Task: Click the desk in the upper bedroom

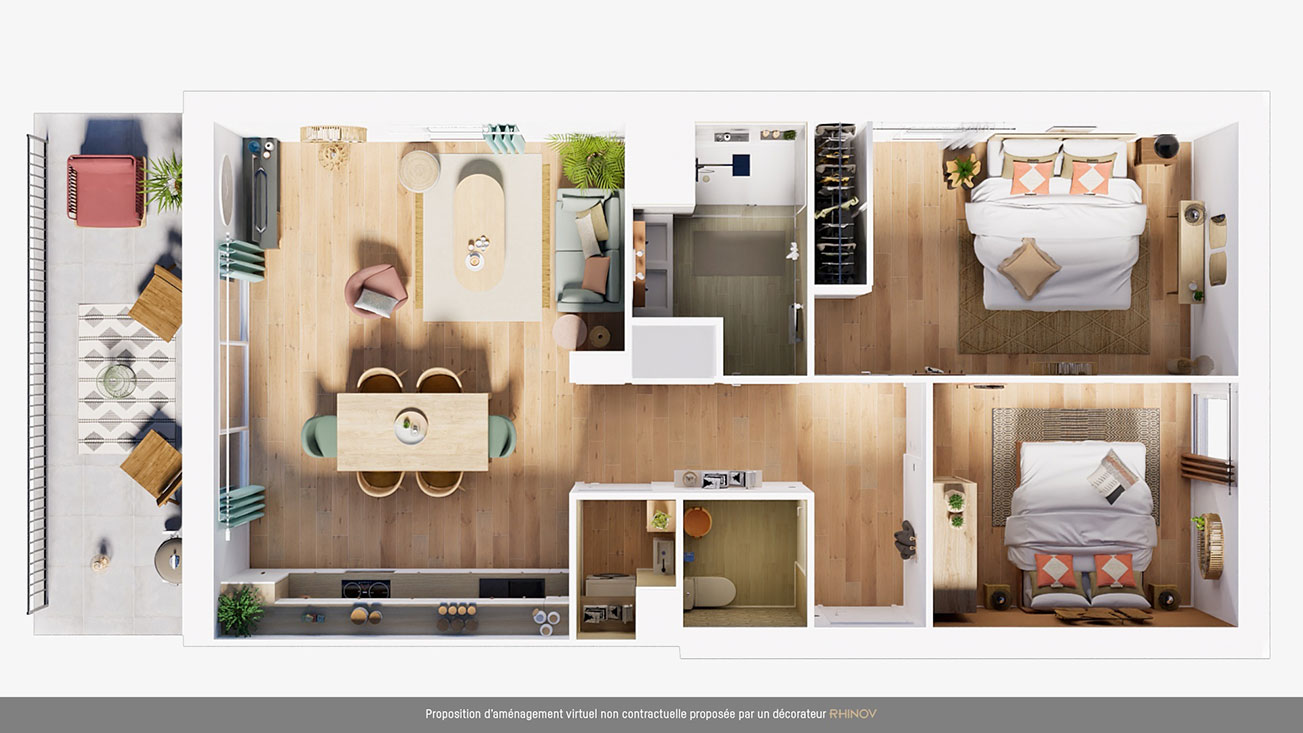Action: tap(1191, 250)
